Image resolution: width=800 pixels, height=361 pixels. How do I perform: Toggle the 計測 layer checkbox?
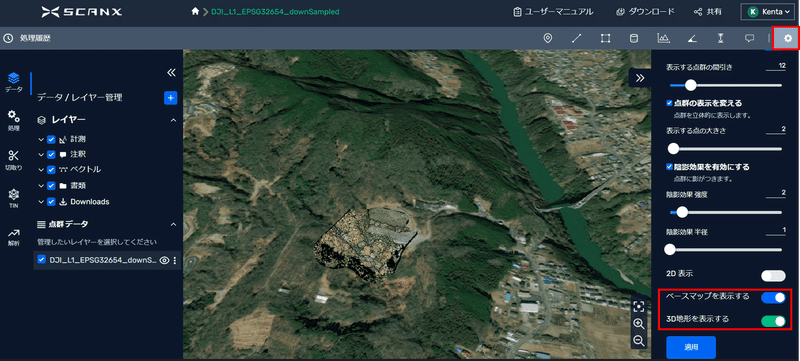click(x=51, y=140)
